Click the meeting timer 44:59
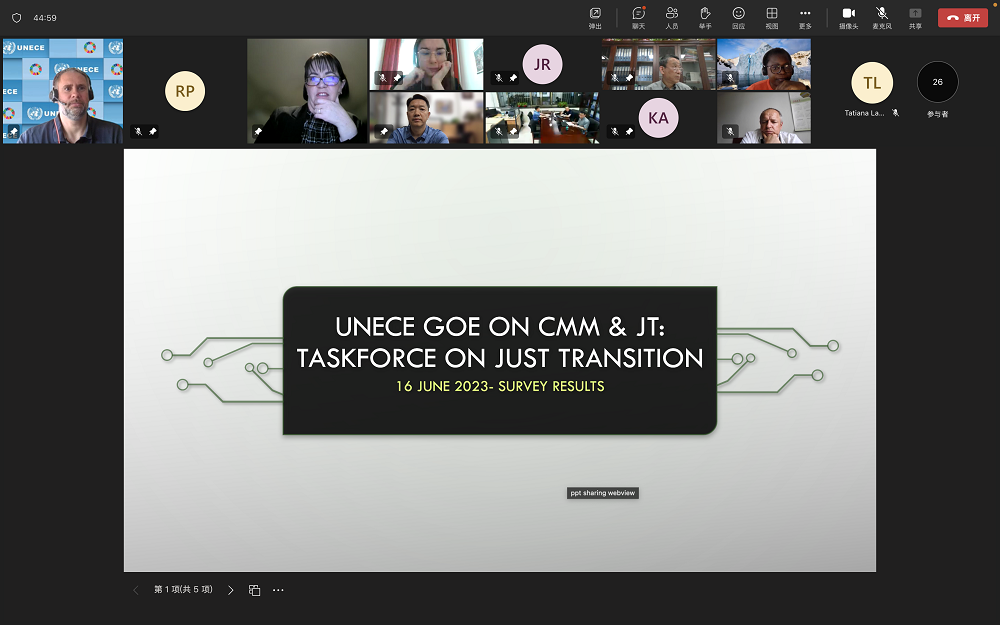This screenshot has width=1000, height=625. pos(45,18)
